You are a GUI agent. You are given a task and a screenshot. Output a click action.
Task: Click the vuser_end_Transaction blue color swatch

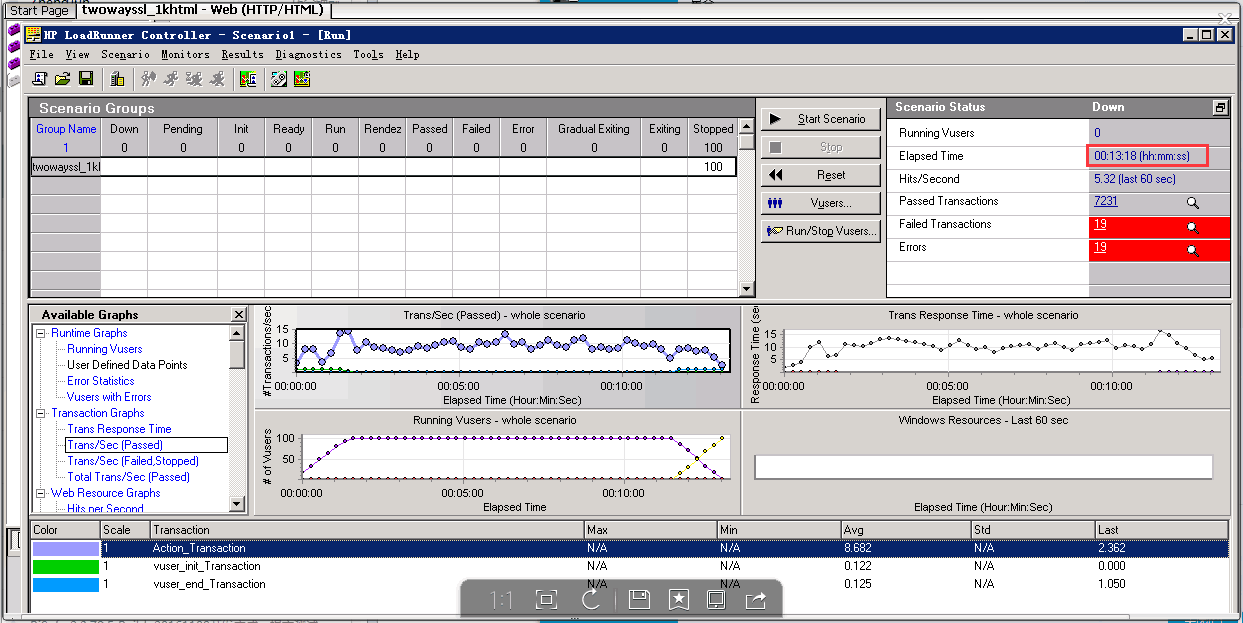66,584
